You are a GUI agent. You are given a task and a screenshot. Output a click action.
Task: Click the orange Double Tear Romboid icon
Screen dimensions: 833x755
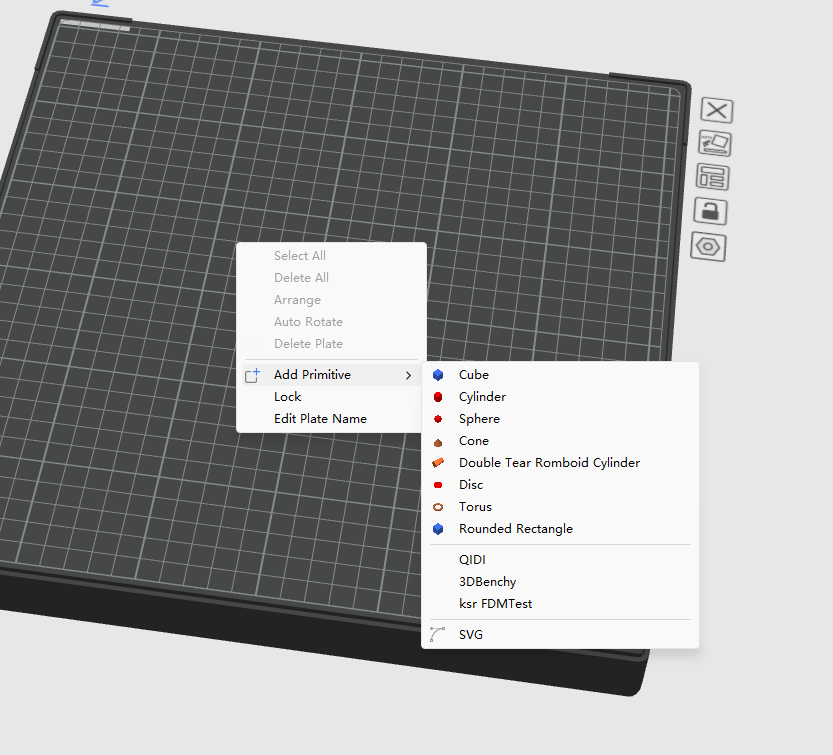click(x=438, y=463)
